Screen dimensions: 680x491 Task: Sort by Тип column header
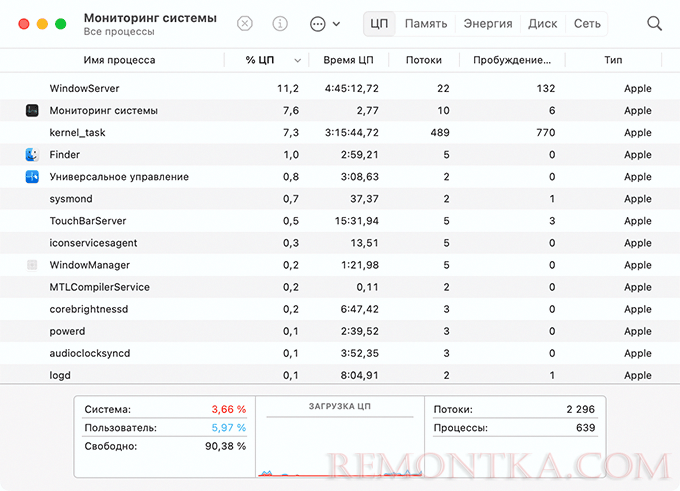613,60
